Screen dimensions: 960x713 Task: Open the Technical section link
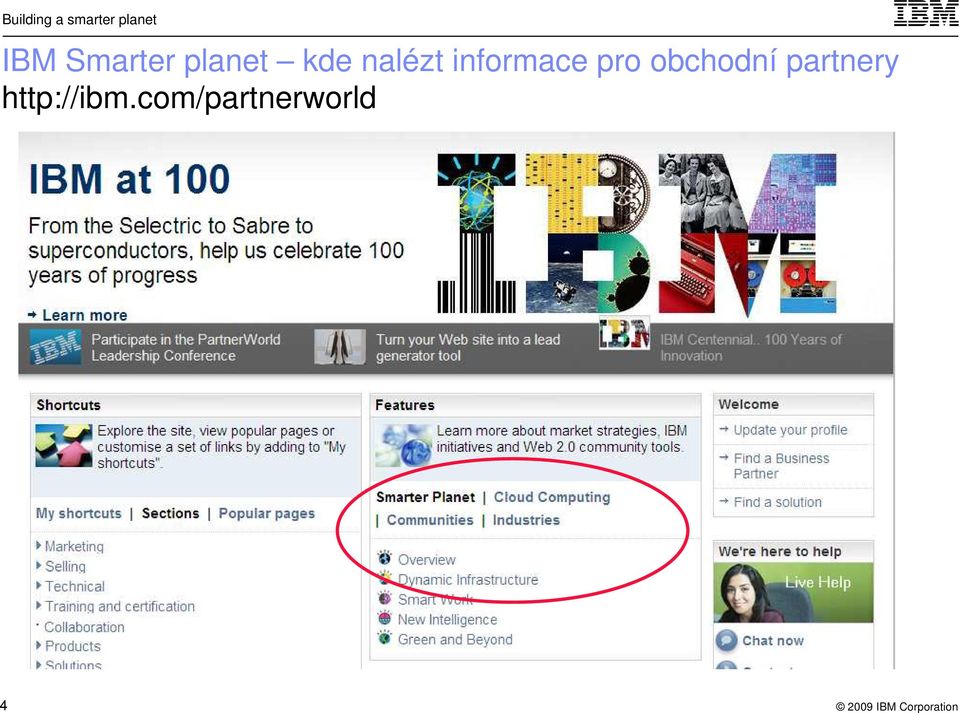pos(75,587)
